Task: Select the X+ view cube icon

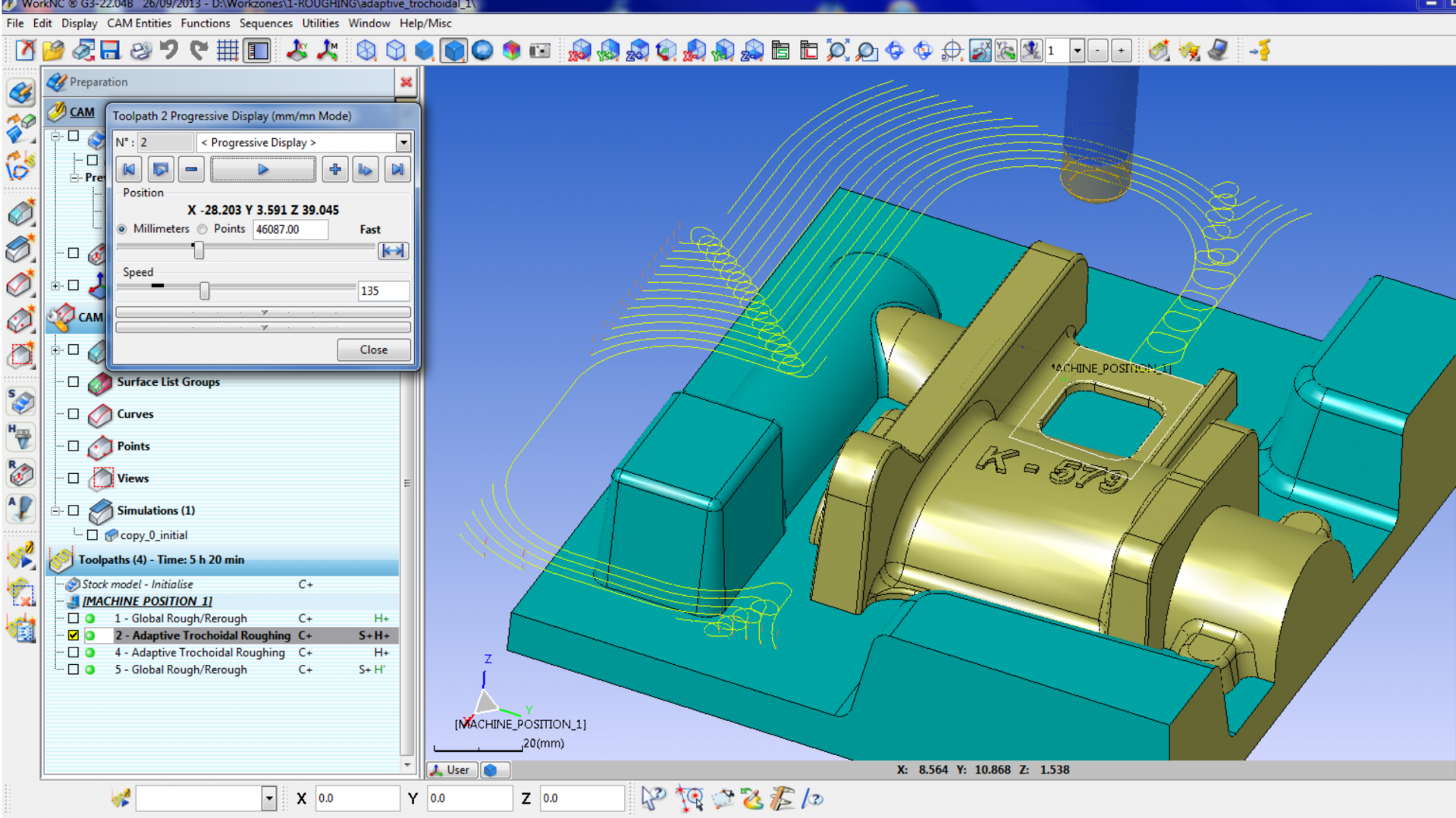Action: (x=579, y=51)
